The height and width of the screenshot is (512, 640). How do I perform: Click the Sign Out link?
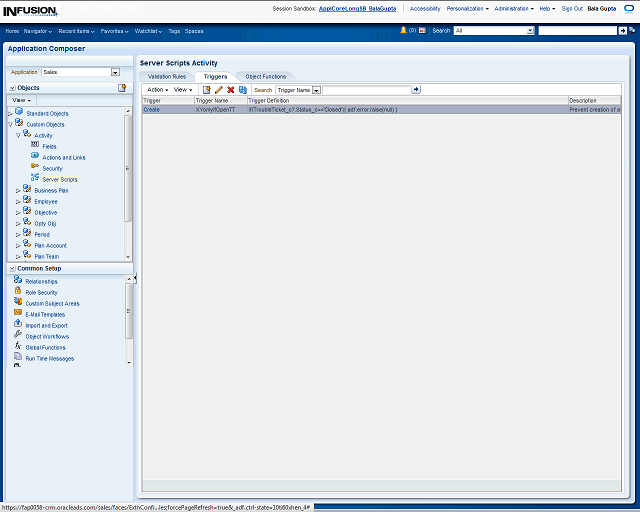pos(572,9)
